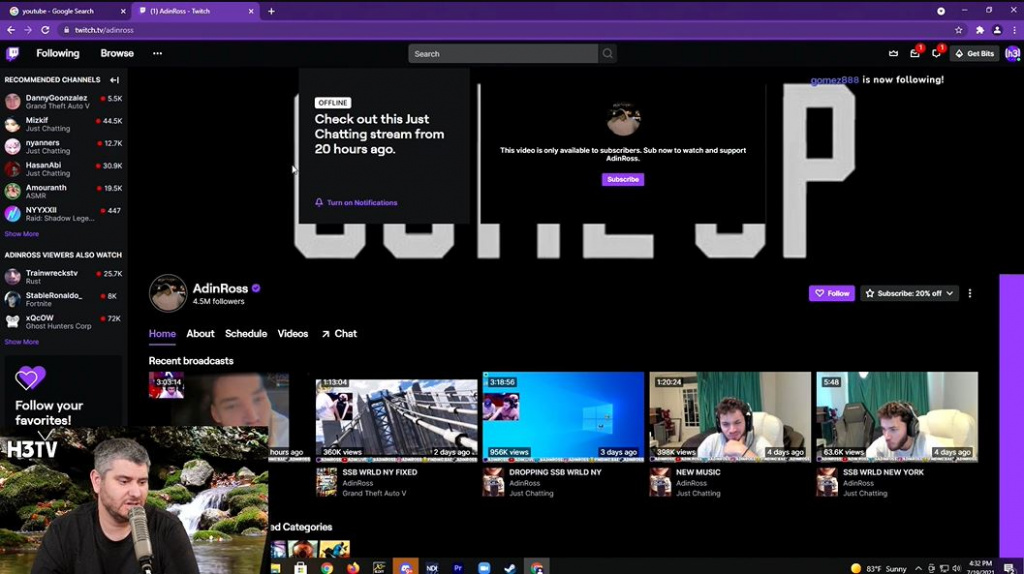
Task: Reload the page
Action: click(x=45, y=30)
